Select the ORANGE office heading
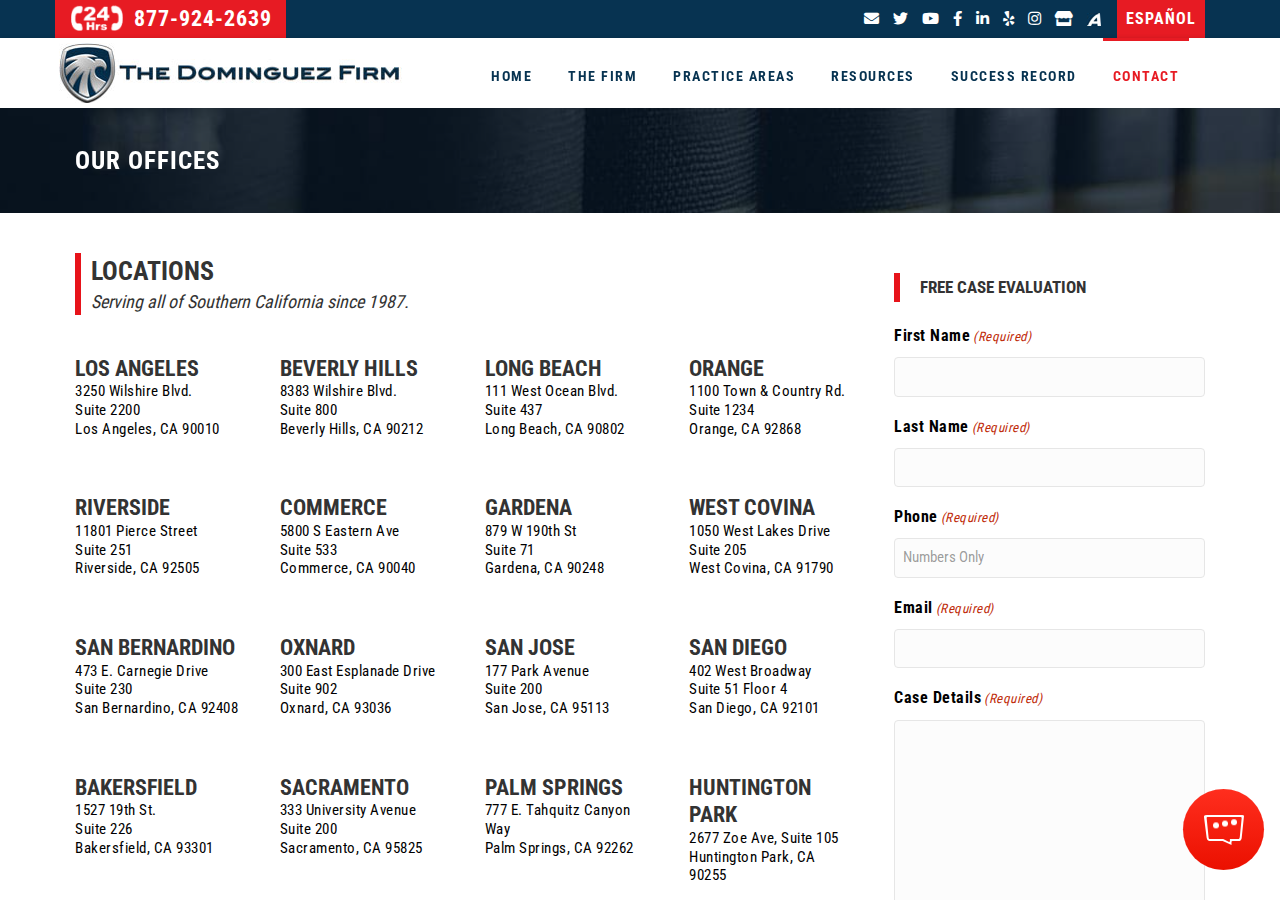 (726, 368)
